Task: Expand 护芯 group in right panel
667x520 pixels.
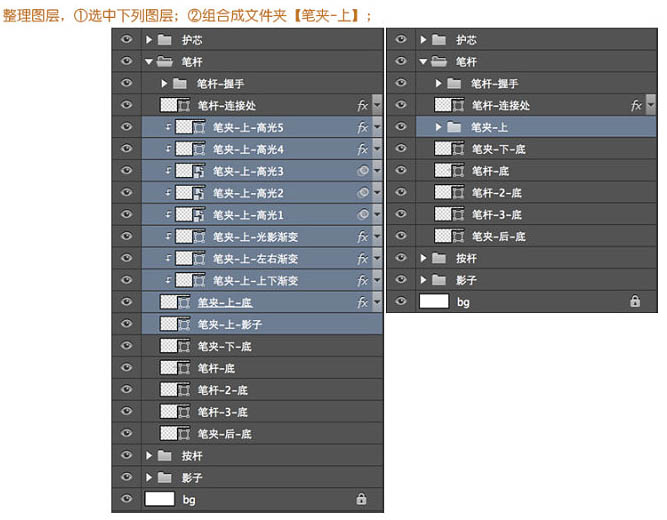Action: pyautogui.click(x=423, y=40)
